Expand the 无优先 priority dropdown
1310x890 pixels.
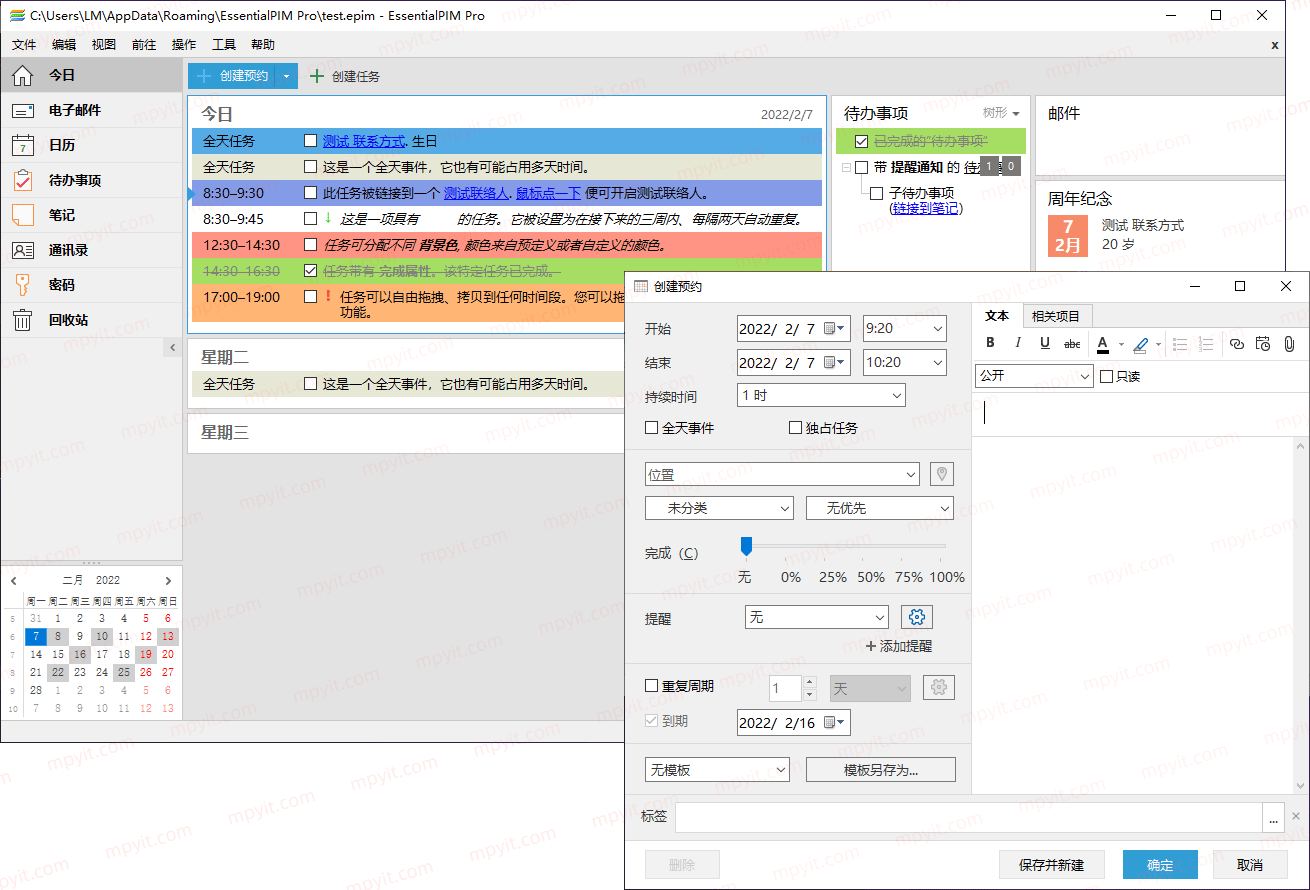880,508
